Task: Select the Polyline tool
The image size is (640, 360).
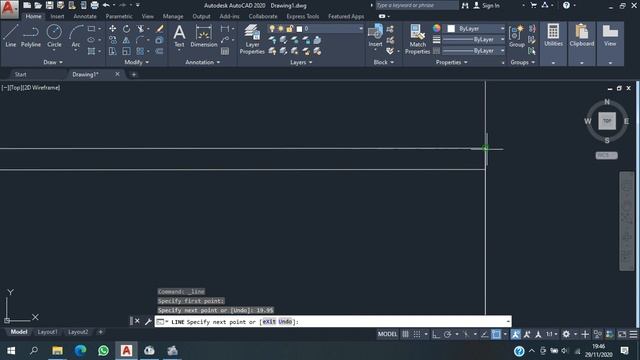Action: point(31,36)
